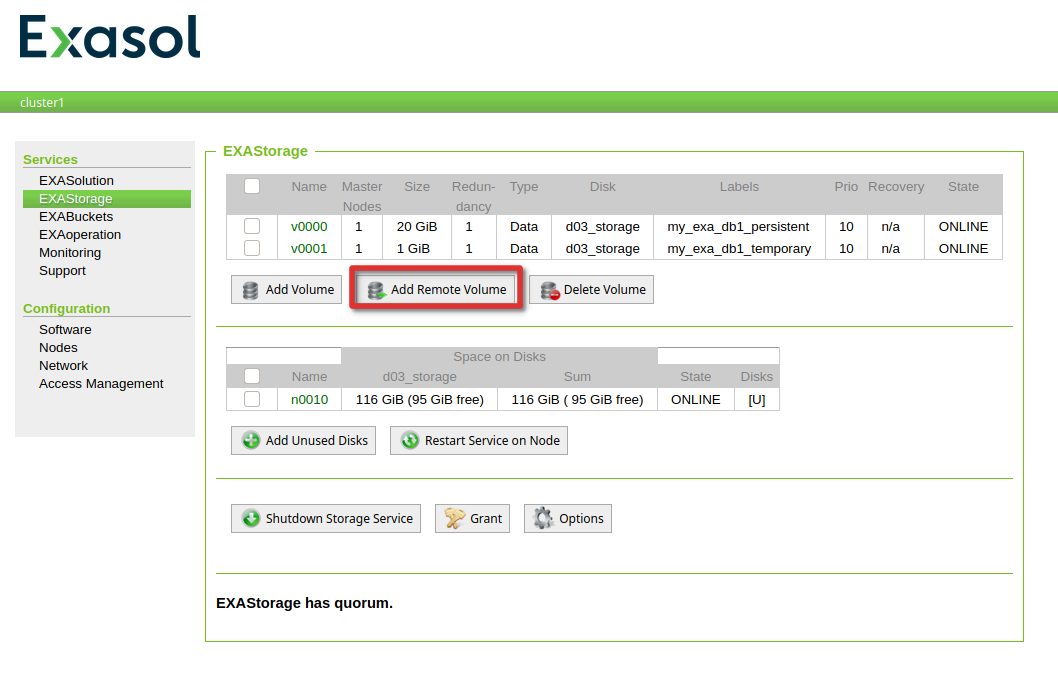
Task: Open EXAoperation from the sidebar
Action: click(x=80, y=235)
